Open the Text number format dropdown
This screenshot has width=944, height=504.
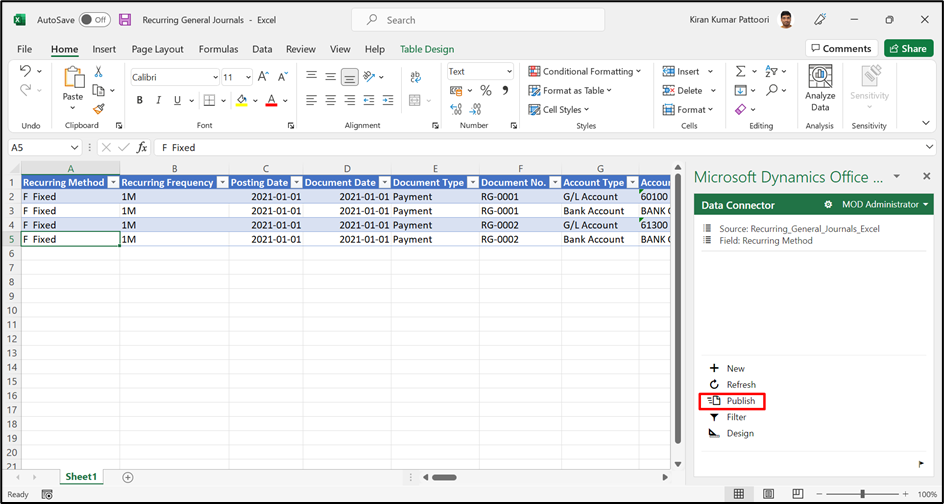[x=509, y=72]
